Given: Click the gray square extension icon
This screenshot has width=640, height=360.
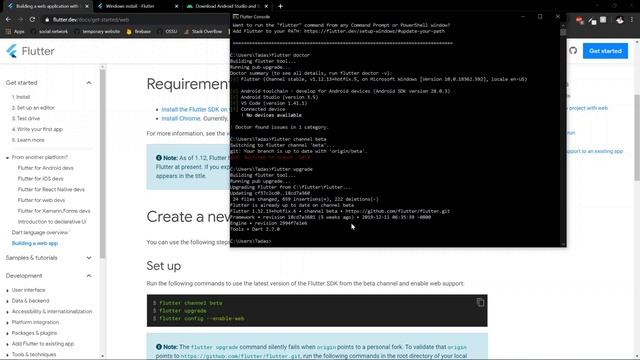Looking at the screenshot, I should click(603, 20).
